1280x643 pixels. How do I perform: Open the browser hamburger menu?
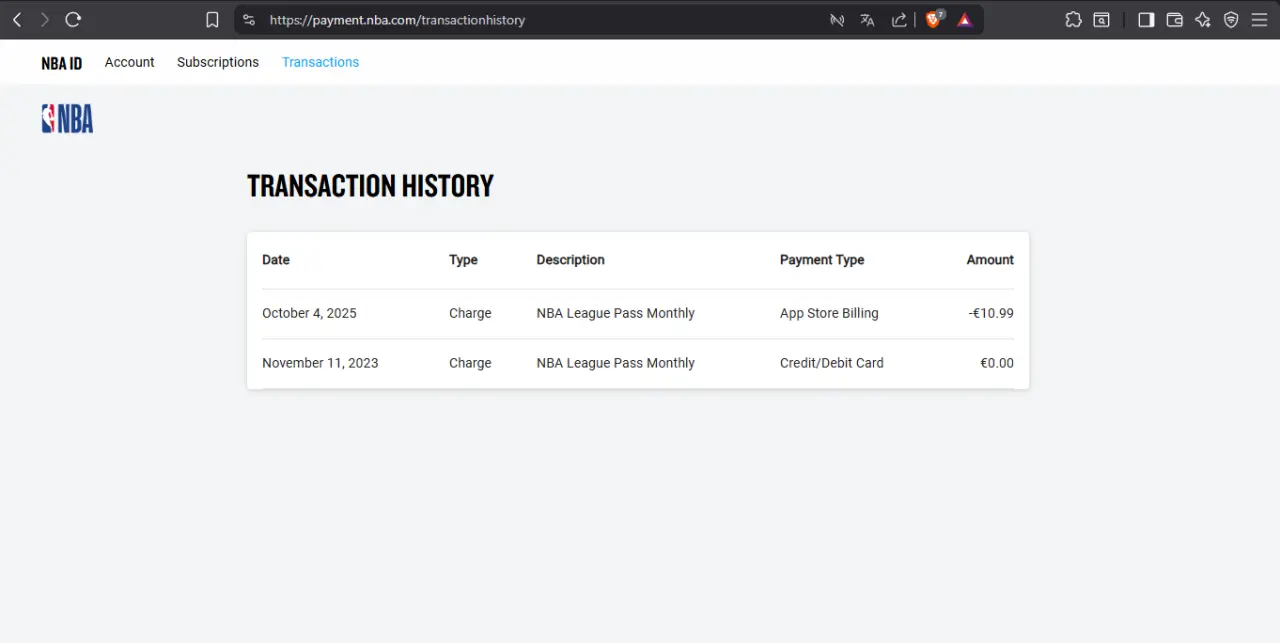[1259, 20]
